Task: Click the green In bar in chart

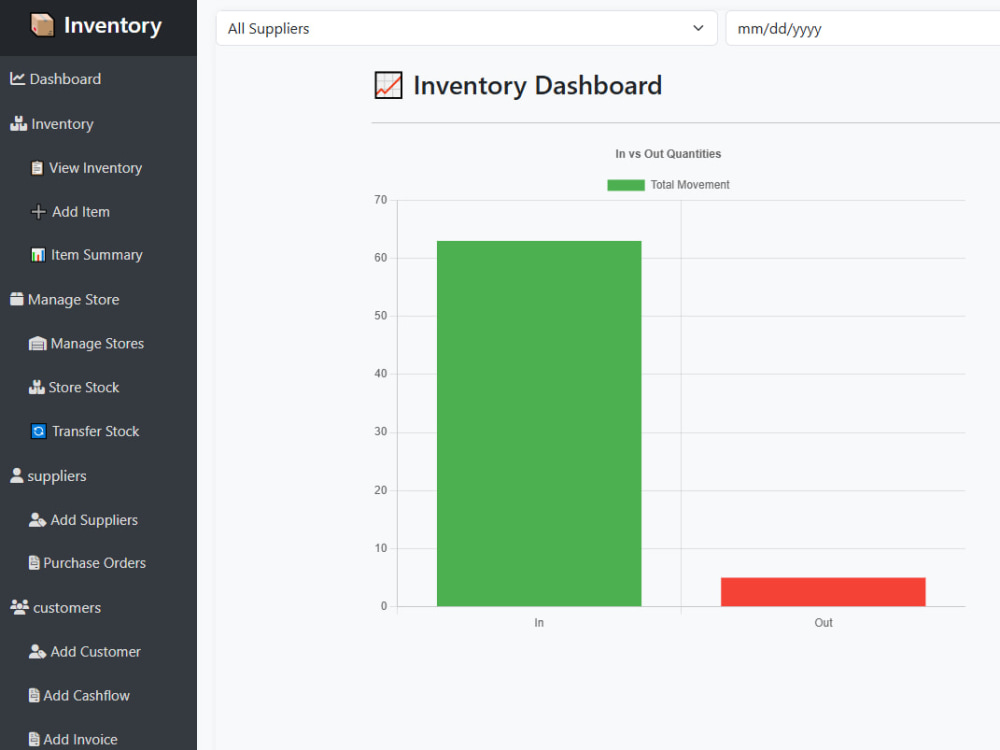Action: tap(539, 423)
